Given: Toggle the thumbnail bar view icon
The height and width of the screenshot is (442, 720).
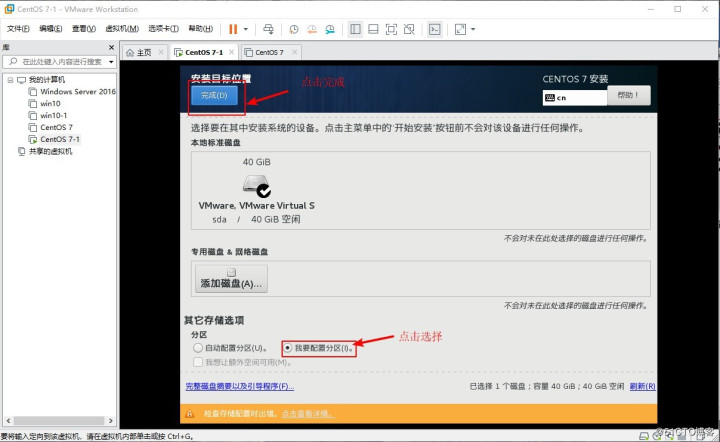Looking at the screenshot, I should [x=373, y=29].
